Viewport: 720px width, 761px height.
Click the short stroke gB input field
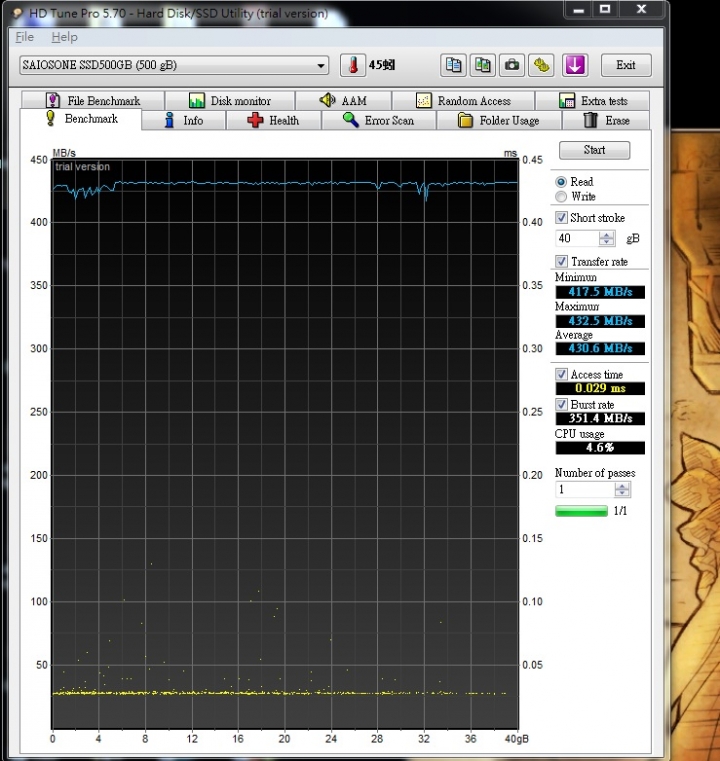[x=577, y=238]
